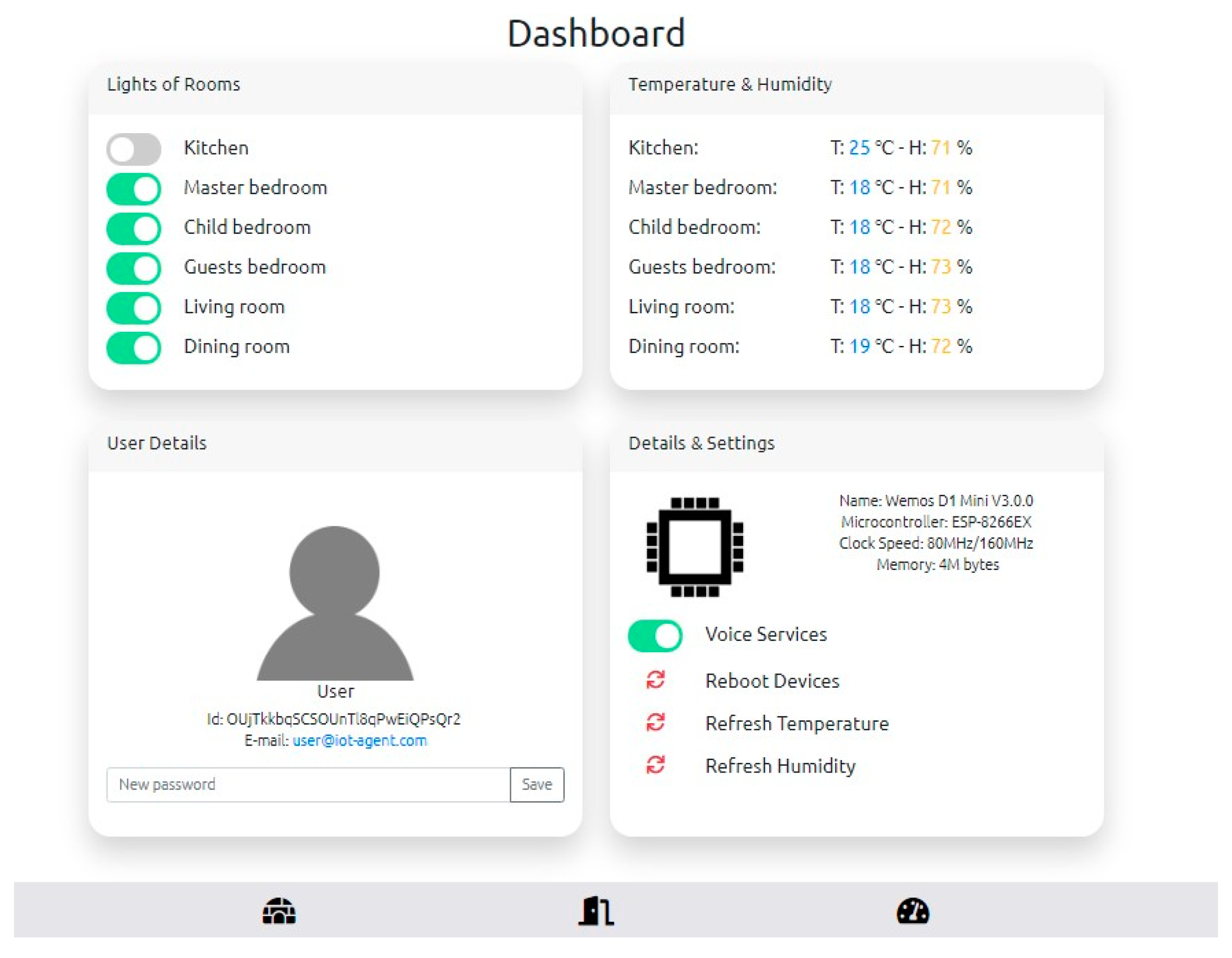Click the Refresh Temperature sync icon

[656, 723]
